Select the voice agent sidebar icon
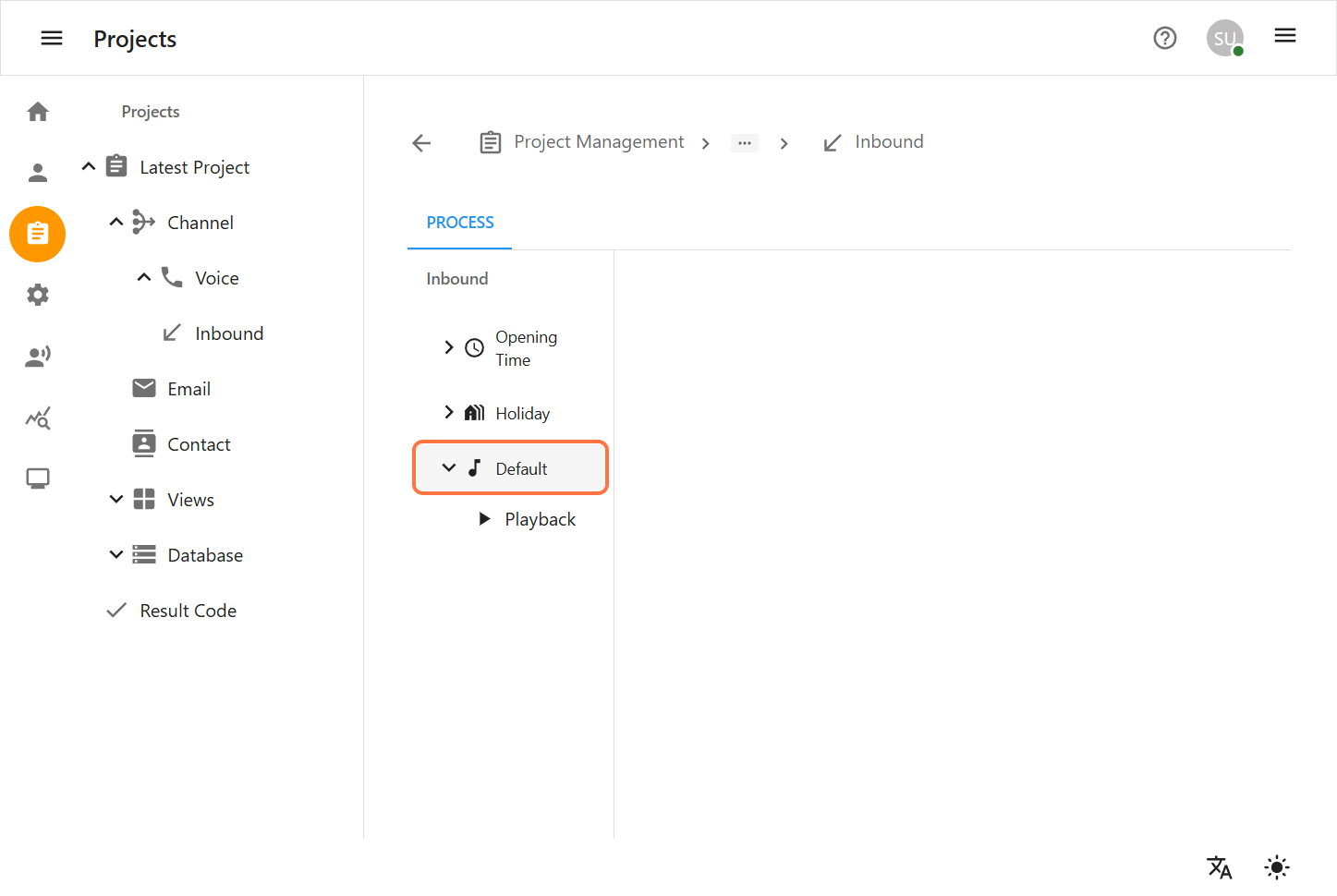Screen dimensions: 1337x896 click(x=38, y=357)
